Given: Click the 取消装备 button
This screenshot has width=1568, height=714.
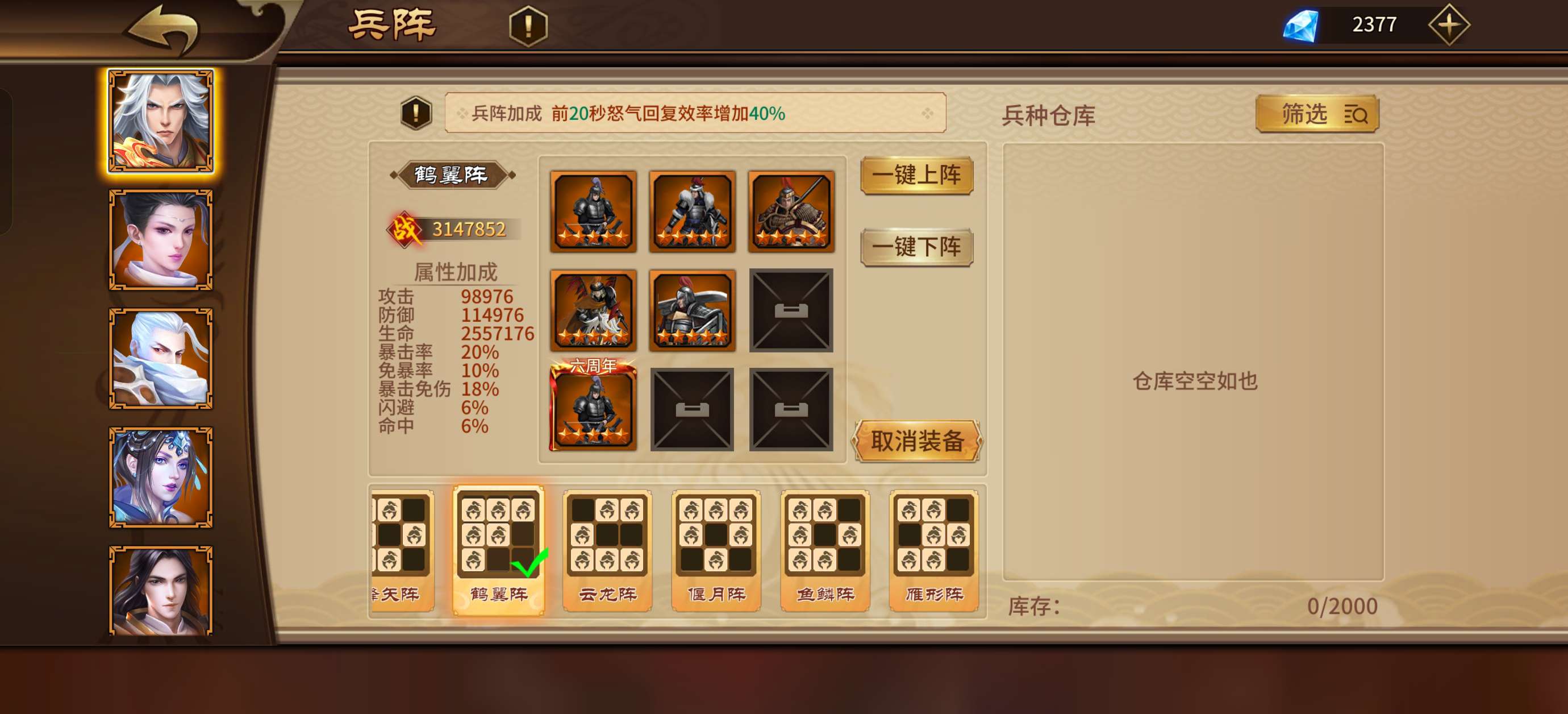Looking at the screenshot, I should tap(918, 441).
